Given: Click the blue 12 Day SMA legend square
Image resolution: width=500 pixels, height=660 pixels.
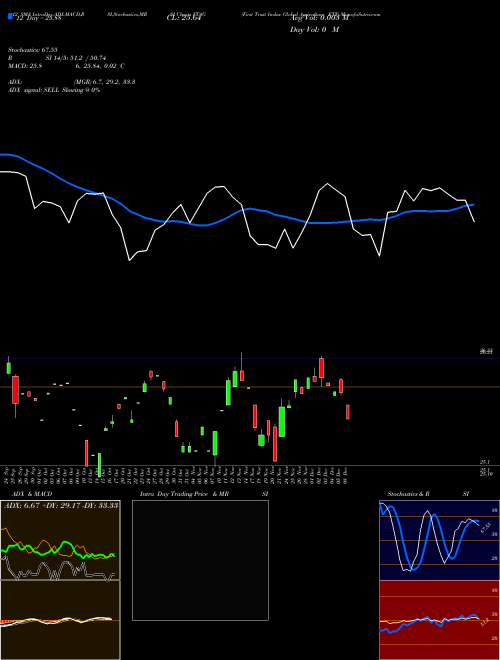Looking at the screenshot, I should [x=11, y=16].
